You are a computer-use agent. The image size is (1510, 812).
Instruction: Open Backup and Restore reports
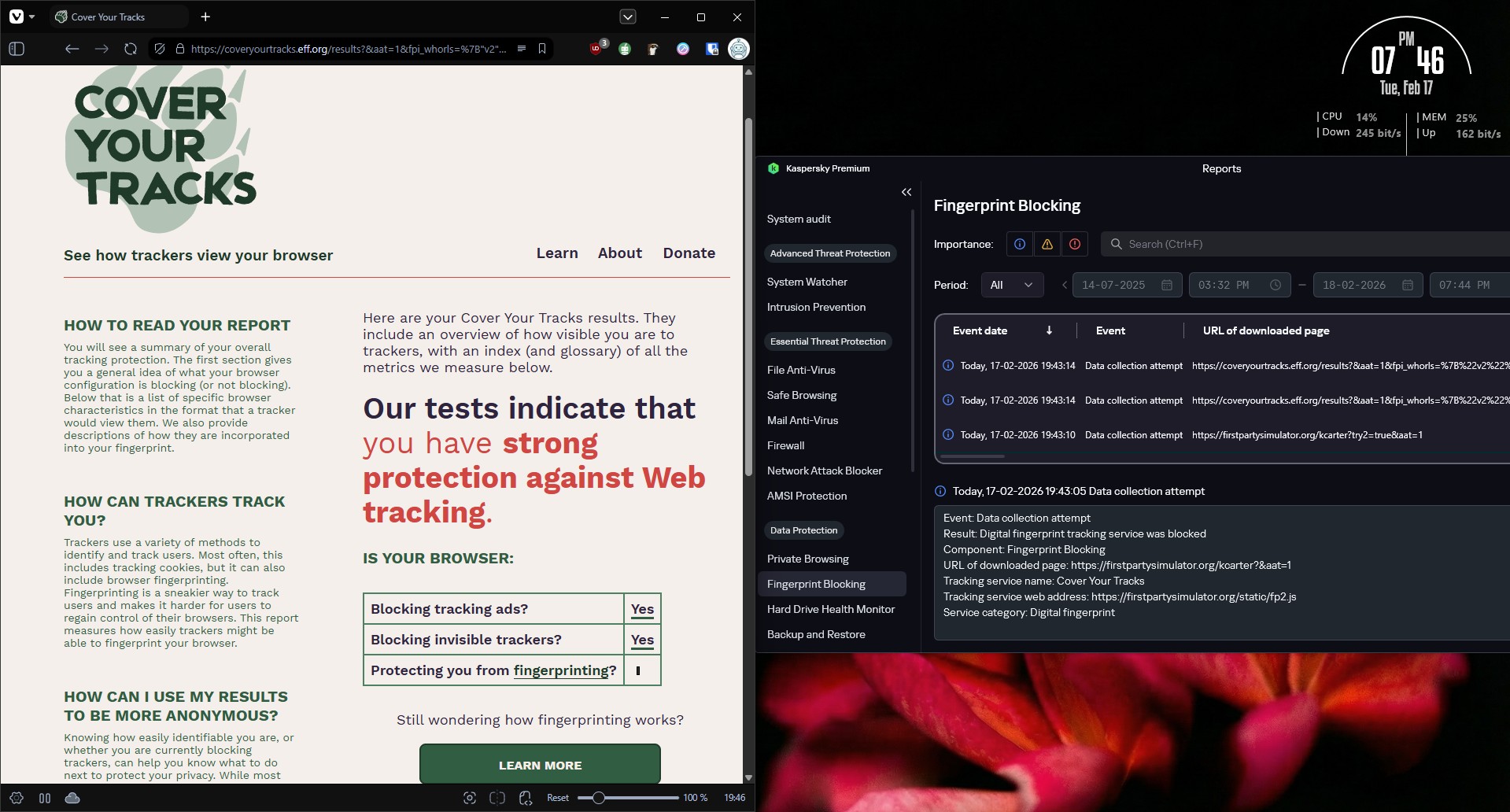tap(816, 634)
